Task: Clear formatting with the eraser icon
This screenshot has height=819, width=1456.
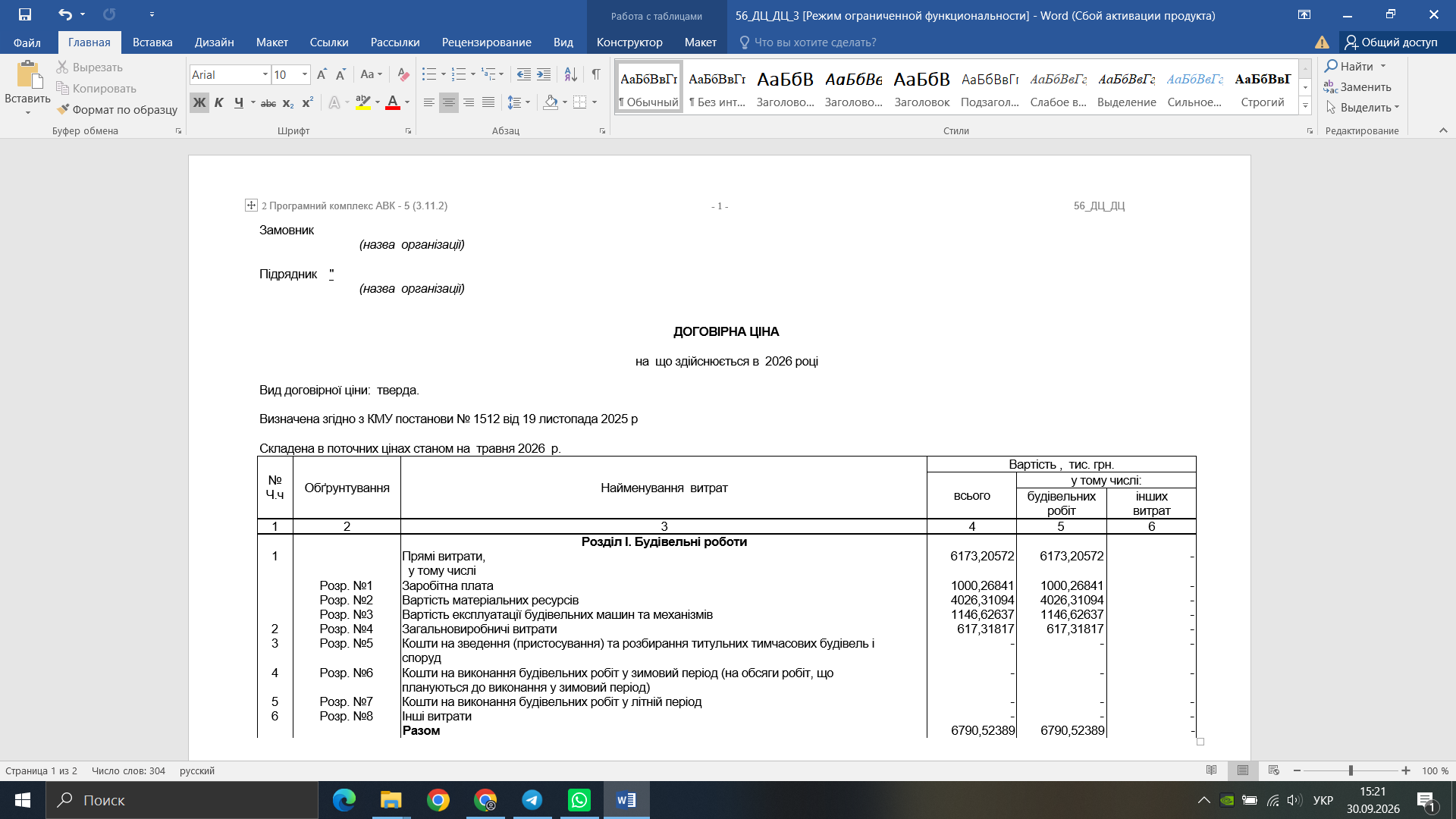Action: pyautogui.click(x=403, y=74)
